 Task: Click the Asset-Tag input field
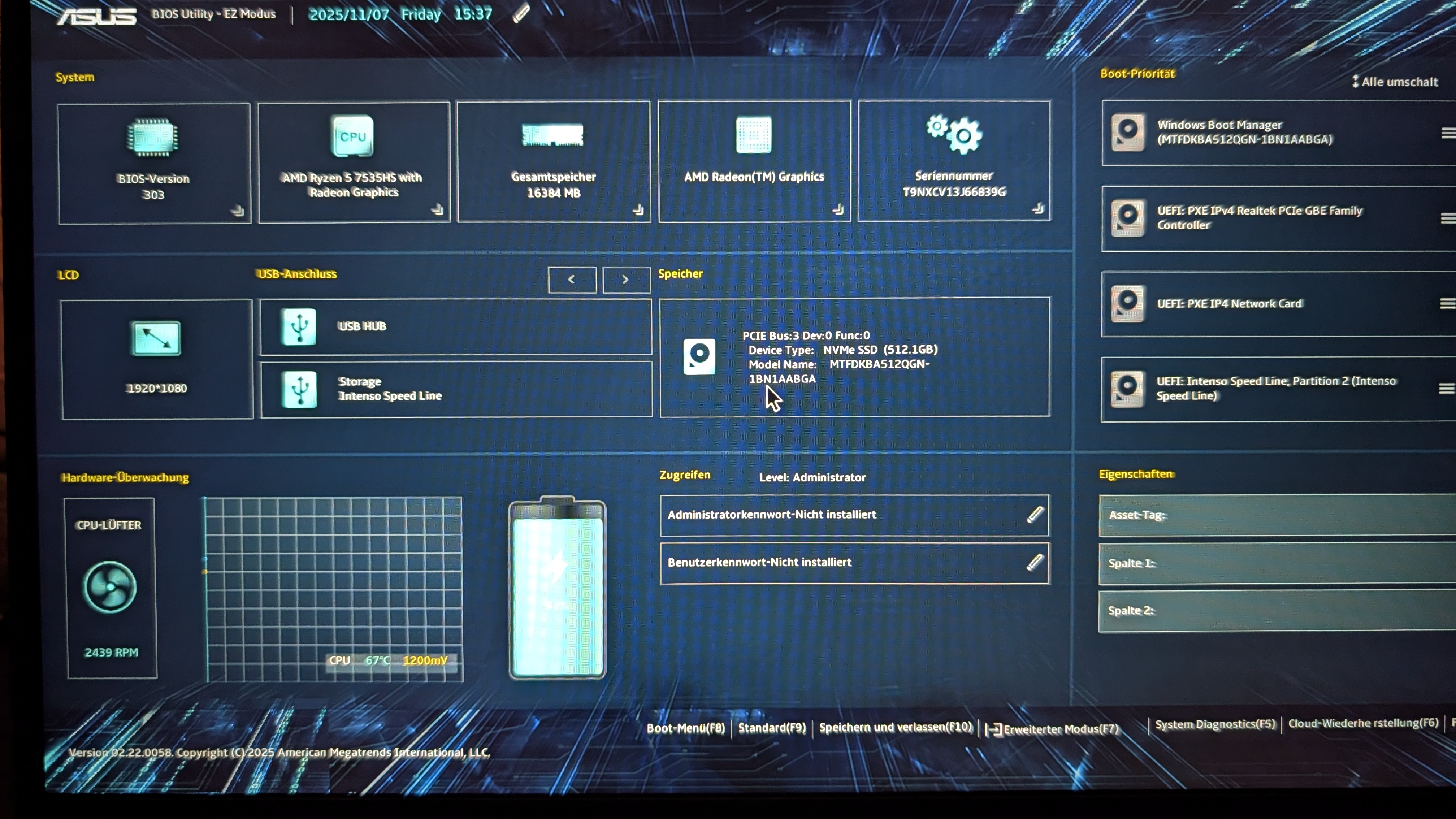(x=1277, y=515)
